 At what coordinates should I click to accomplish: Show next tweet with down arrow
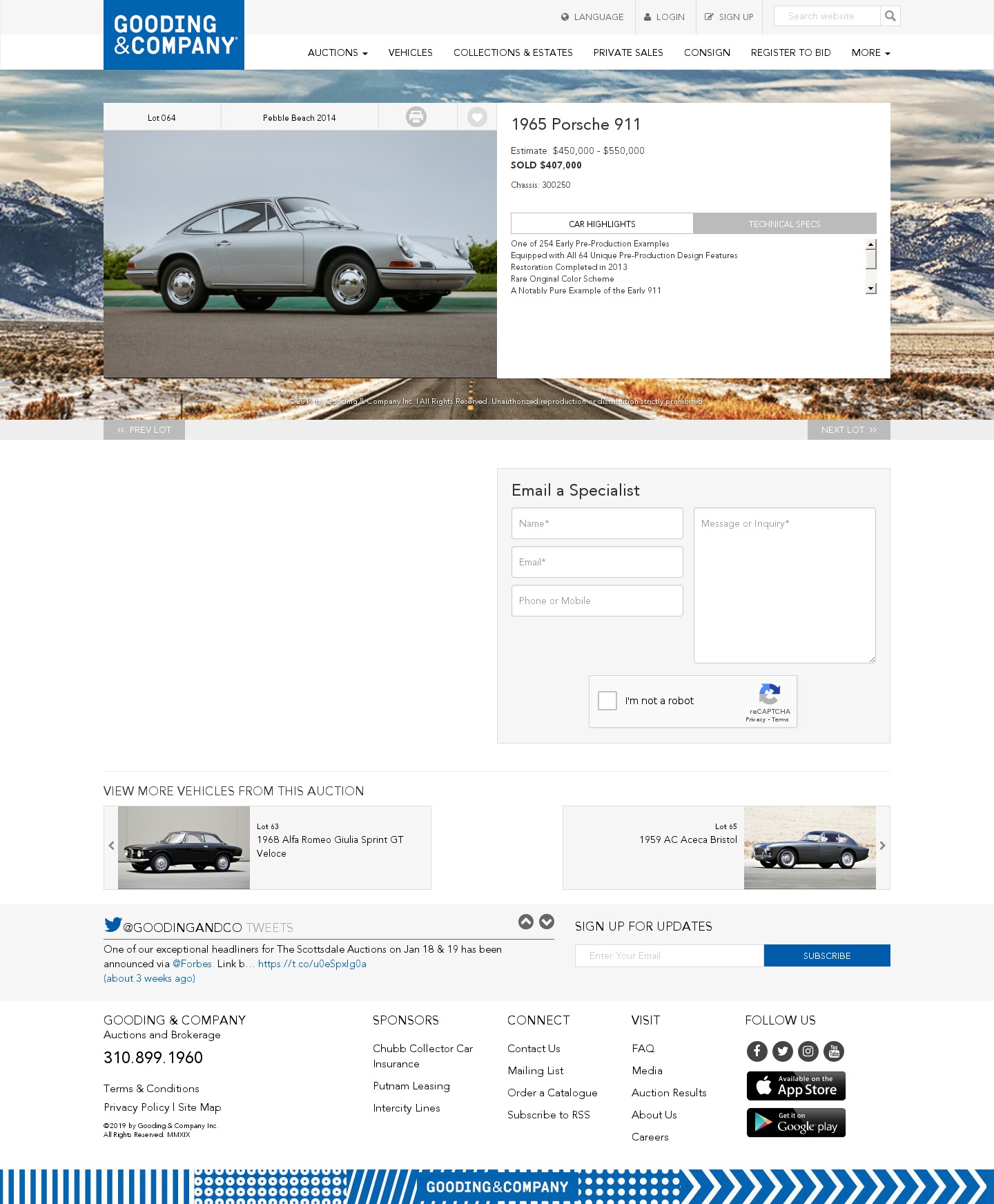point(547,922)
